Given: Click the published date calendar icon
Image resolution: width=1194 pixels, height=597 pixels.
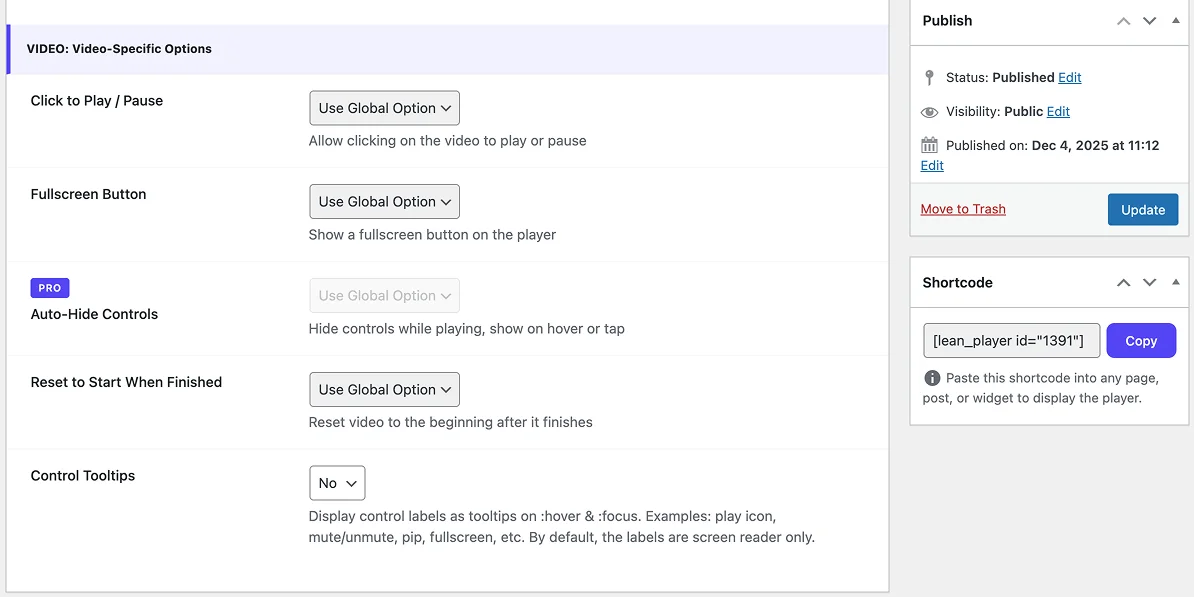Looking at the screenshot, I should [930, 145].
